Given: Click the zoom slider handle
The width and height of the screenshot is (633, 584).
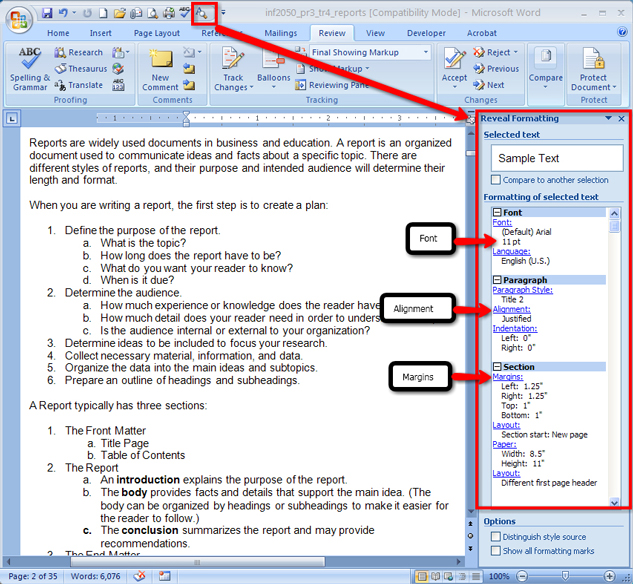Looking at the screenshot, I should pyautogui.click(x=566, y=576).
